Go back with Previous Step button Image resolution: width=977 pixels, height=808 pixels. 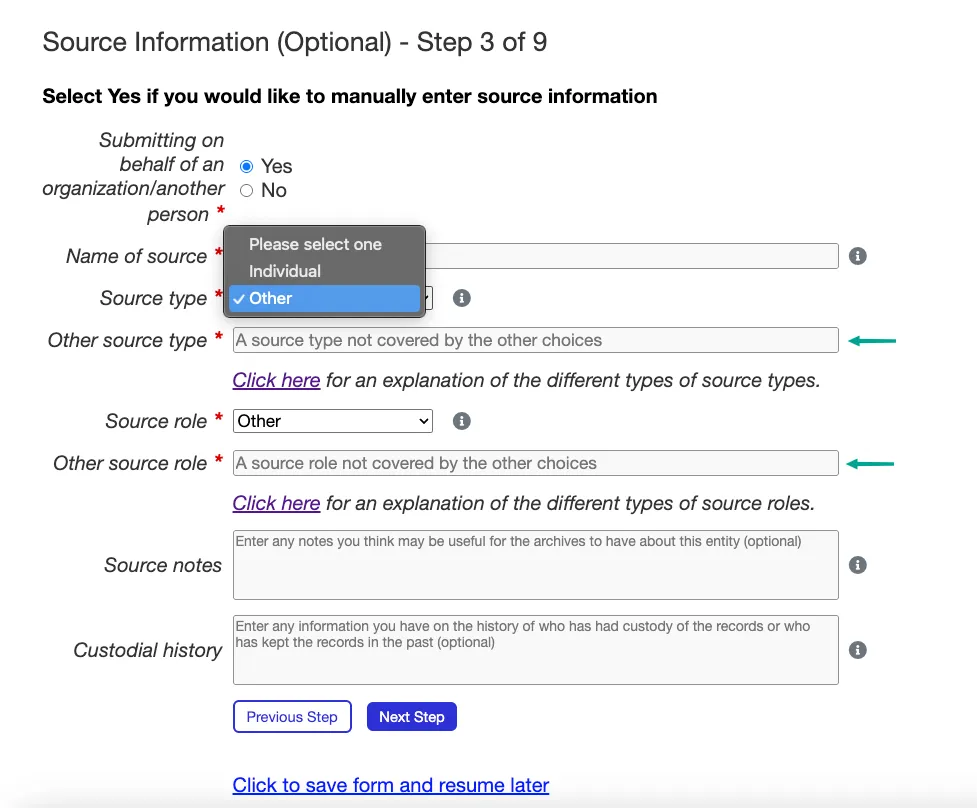coord(292,716)
